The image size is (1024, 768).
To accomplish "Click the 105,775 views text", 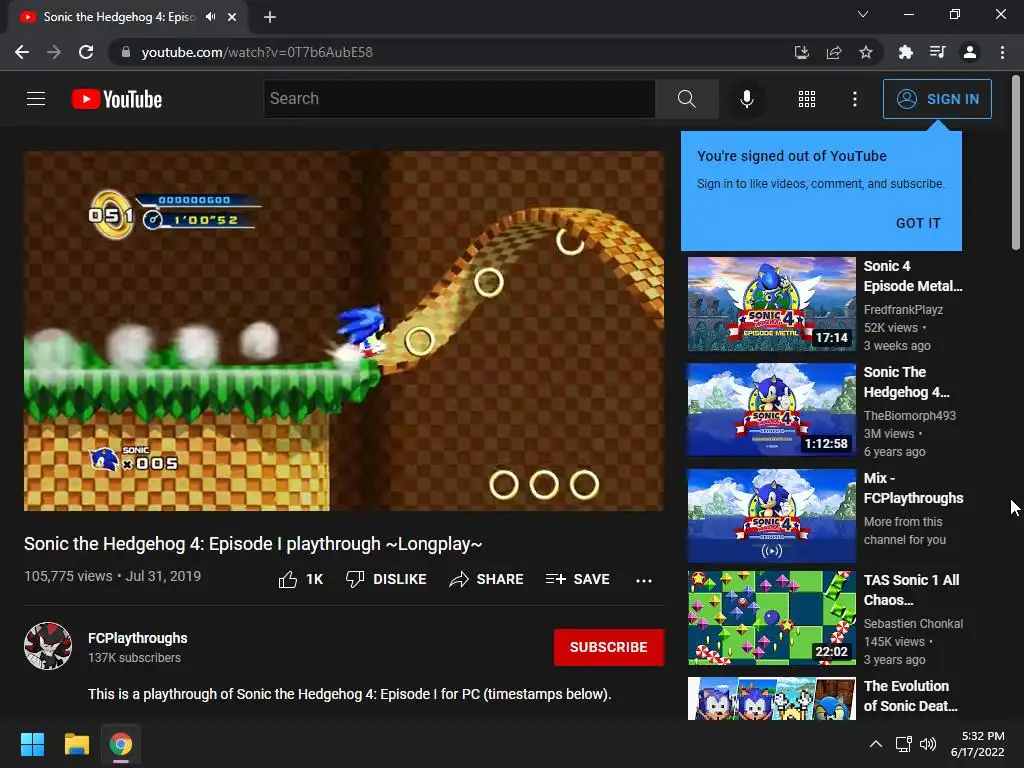I will pyautogui.click(x=68, y=576).
